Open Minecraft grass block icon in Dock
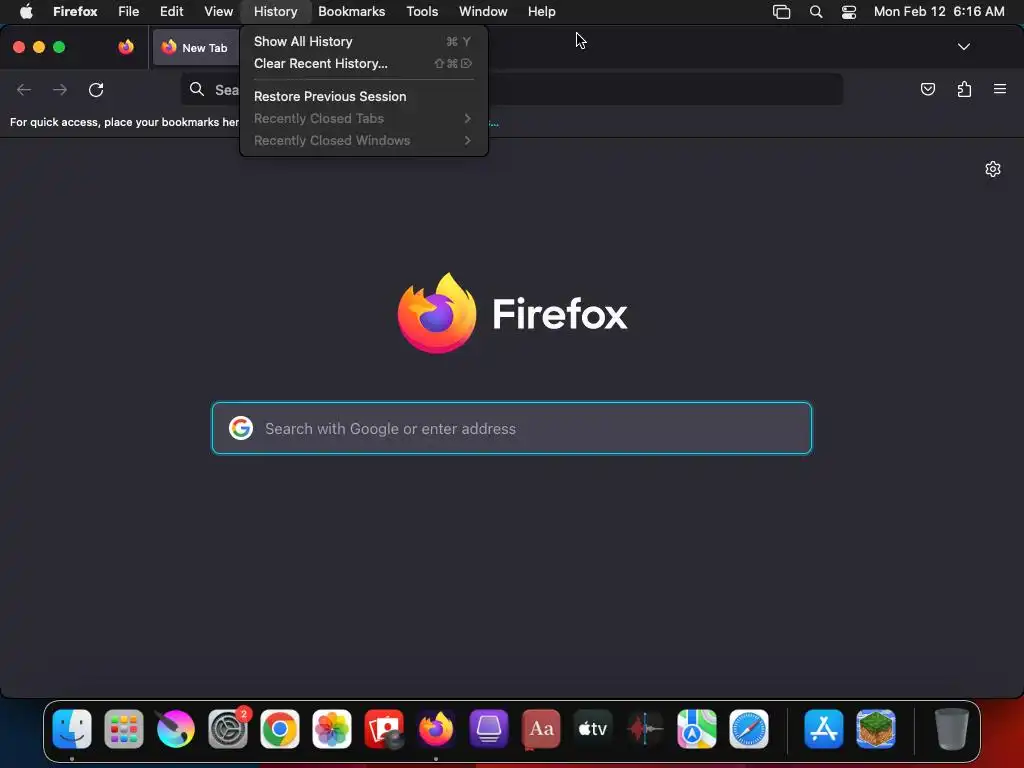The image size is (1024, 768). coord(876,729)
